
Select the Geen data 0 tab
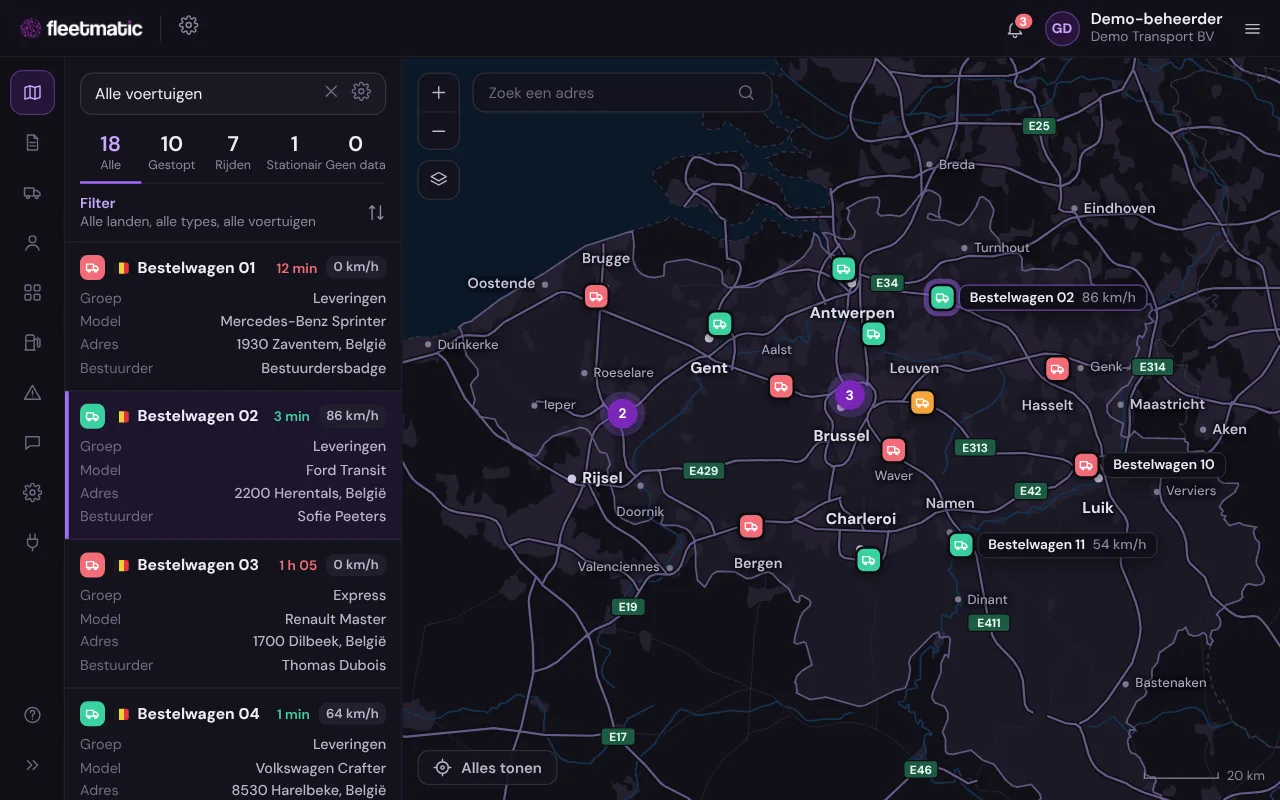coord(355,153)
